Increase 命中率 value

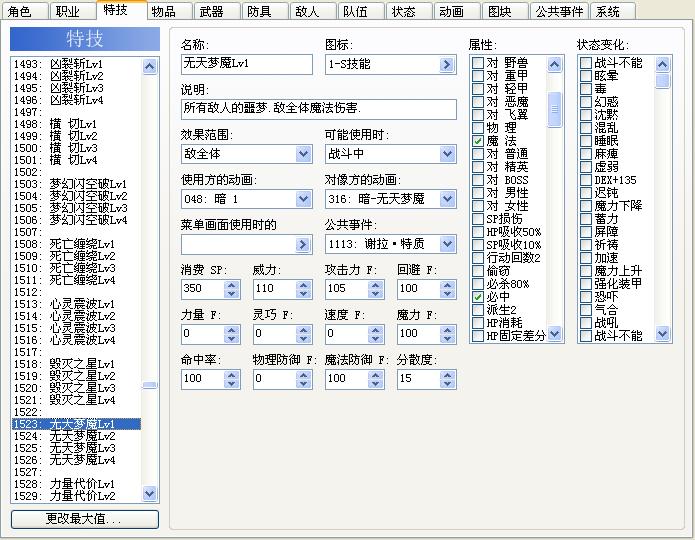(x=231, y=375)
